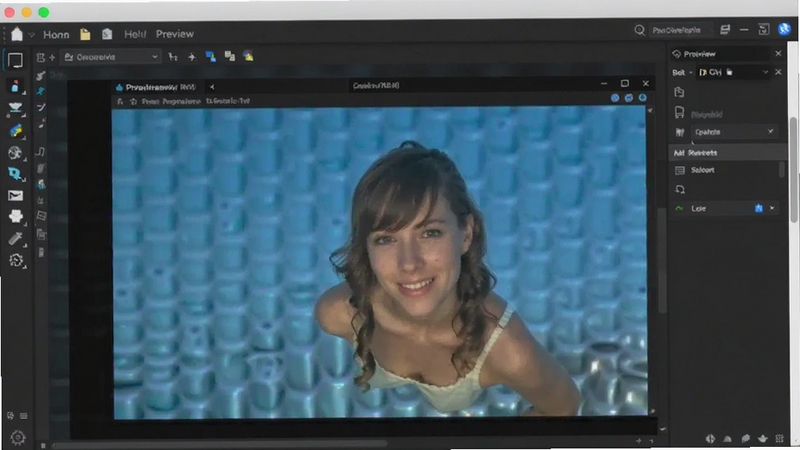Click the stacked panels icon in the top bar

pos(725,30)
